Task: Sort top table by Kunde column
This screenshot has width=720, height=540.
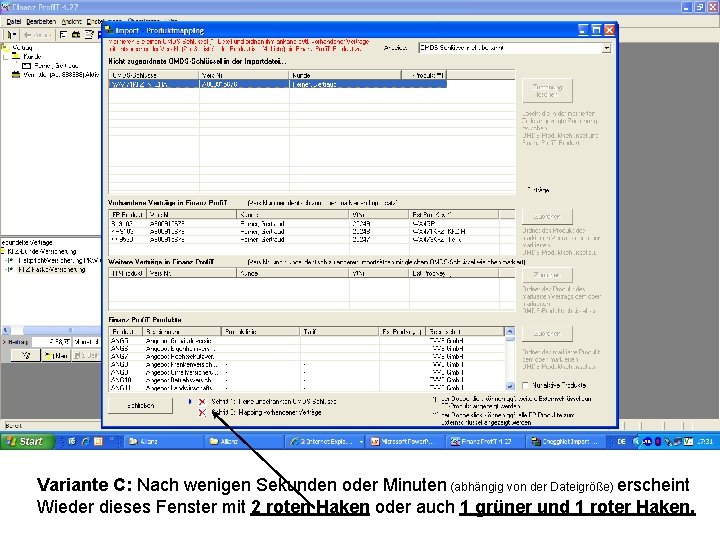Action: click(x=345, y=75)
